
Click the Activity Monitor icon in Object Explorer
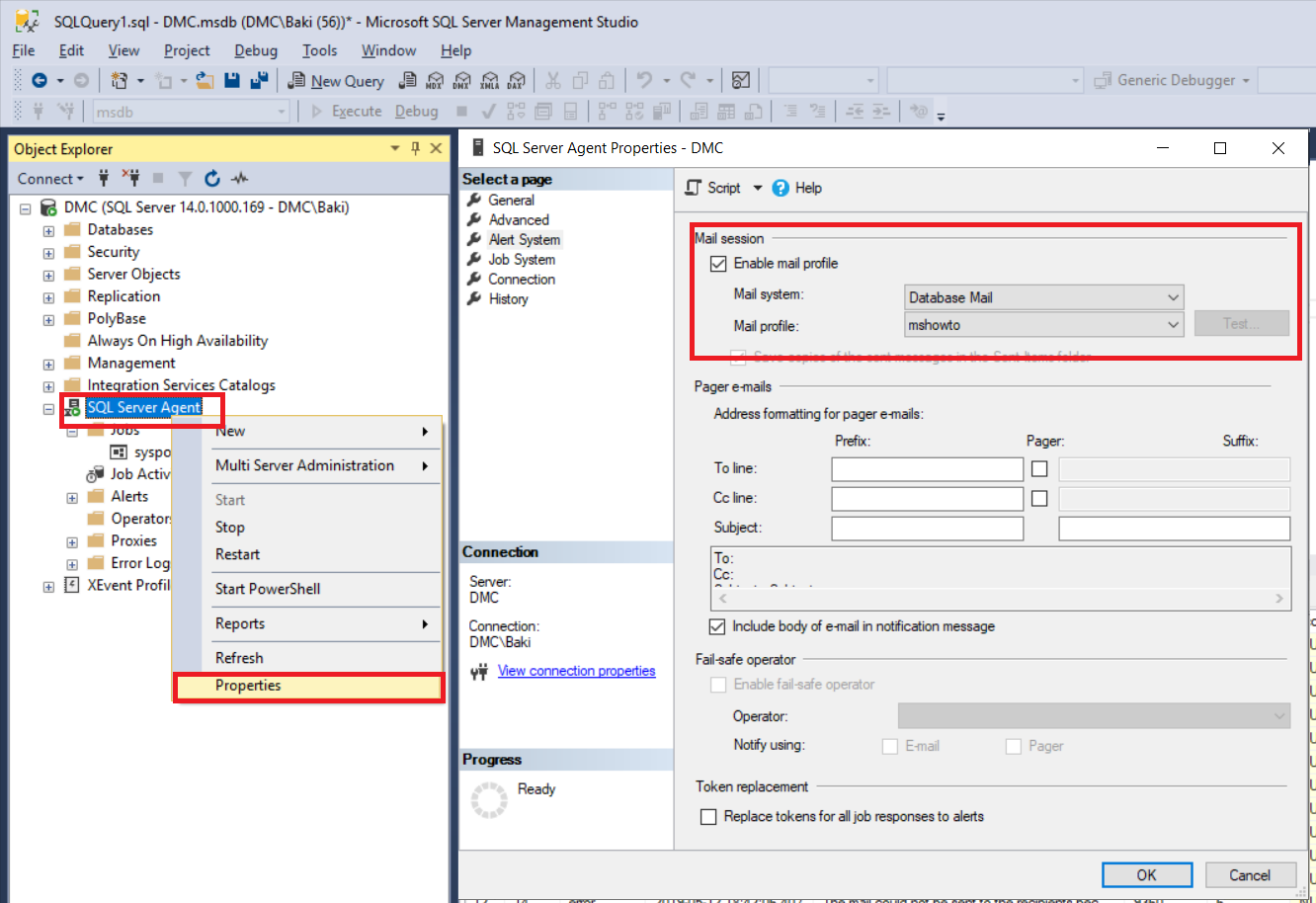click(239, 179)
